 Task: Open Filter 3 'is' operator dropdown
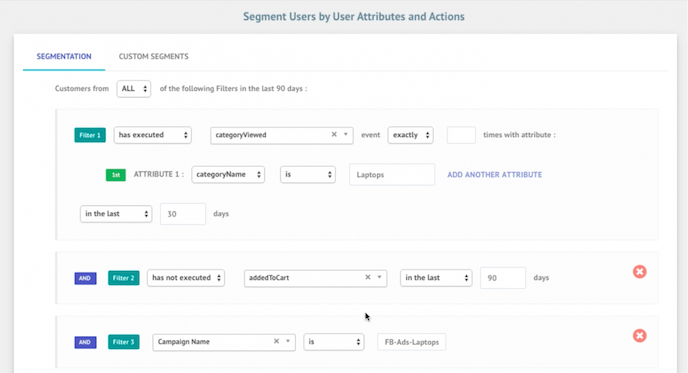pos(334,342)
